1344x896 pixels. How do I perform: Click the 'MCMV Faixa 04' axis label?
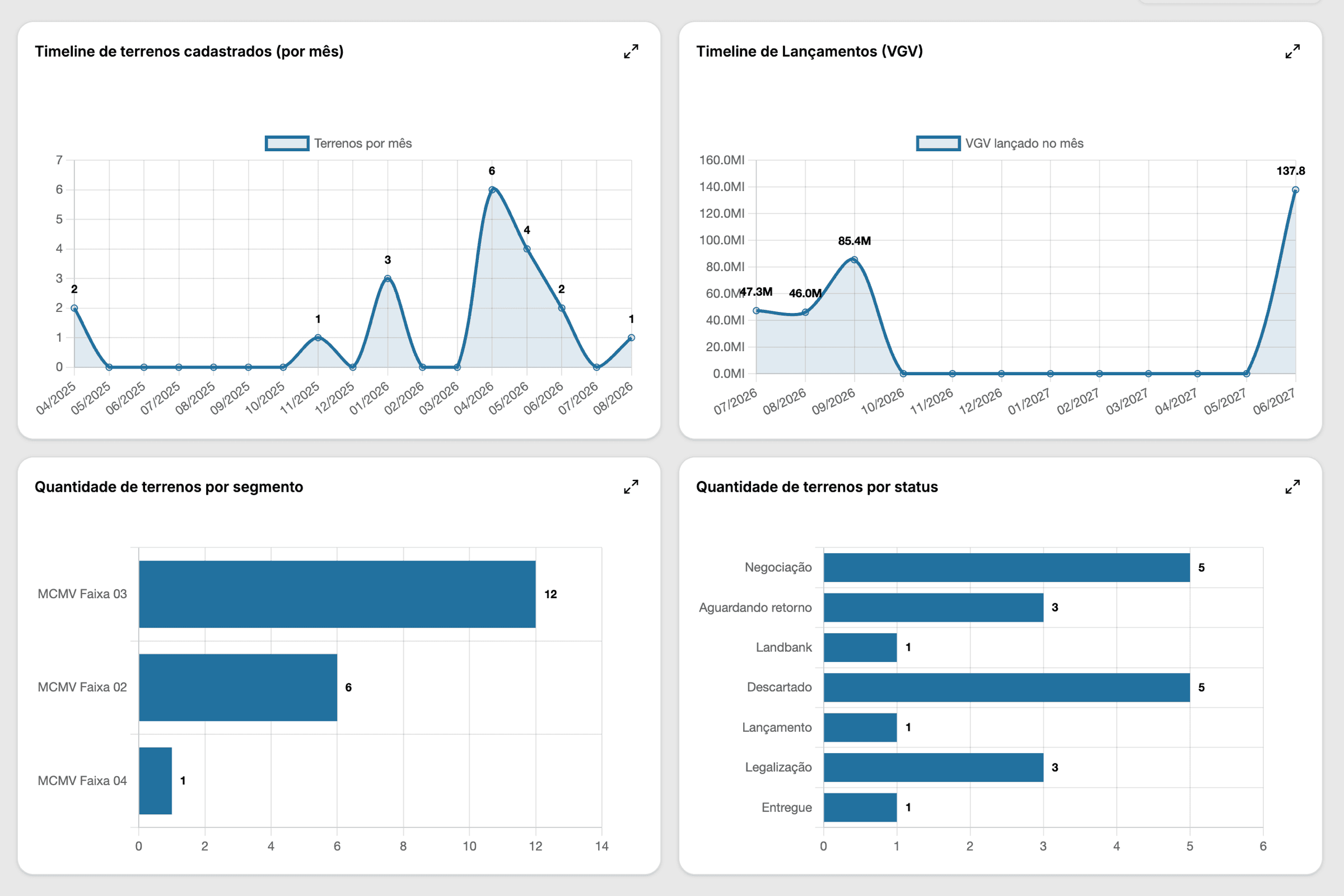82,781
